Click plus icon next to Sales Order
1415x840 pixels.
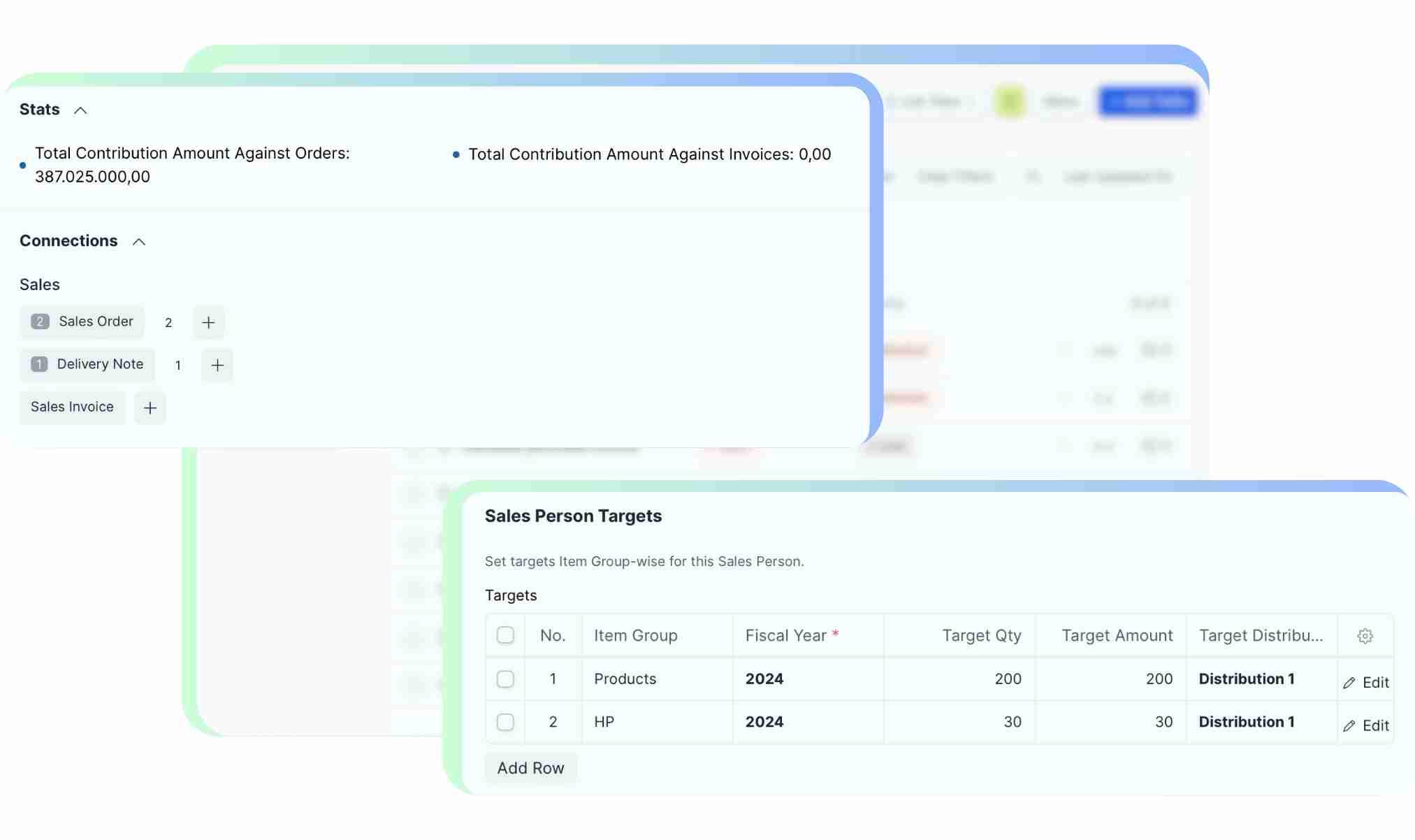pos(208,322)
